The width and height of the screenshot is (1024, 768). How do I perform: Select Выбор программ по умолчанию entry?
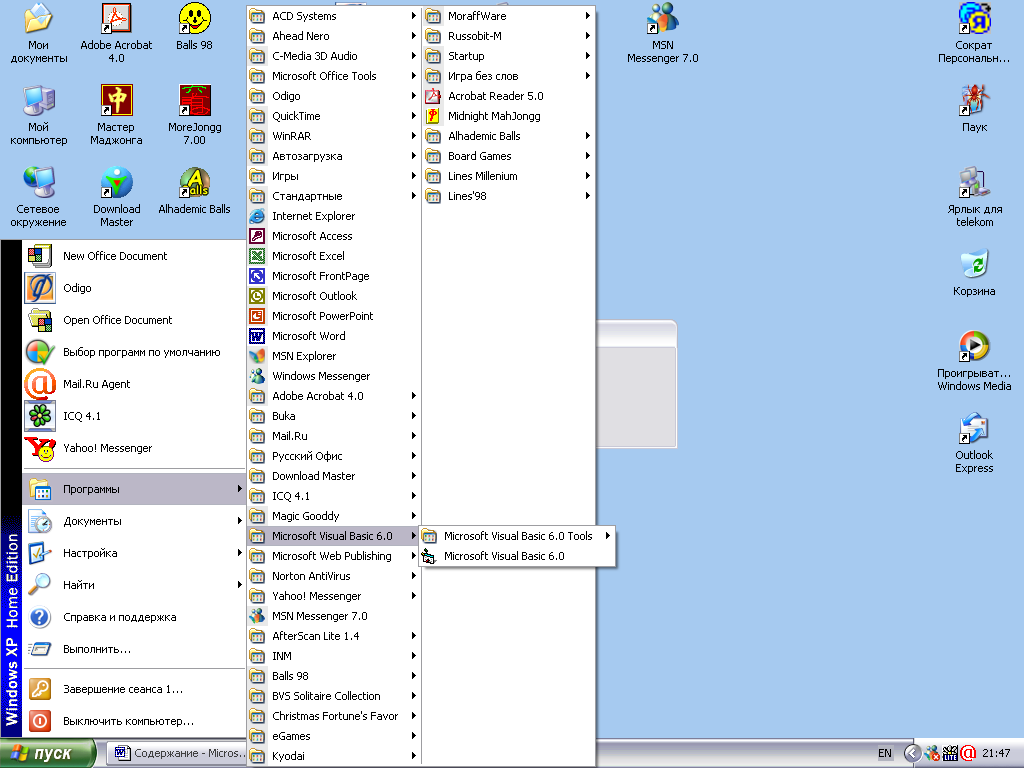[x=134, y=352]
